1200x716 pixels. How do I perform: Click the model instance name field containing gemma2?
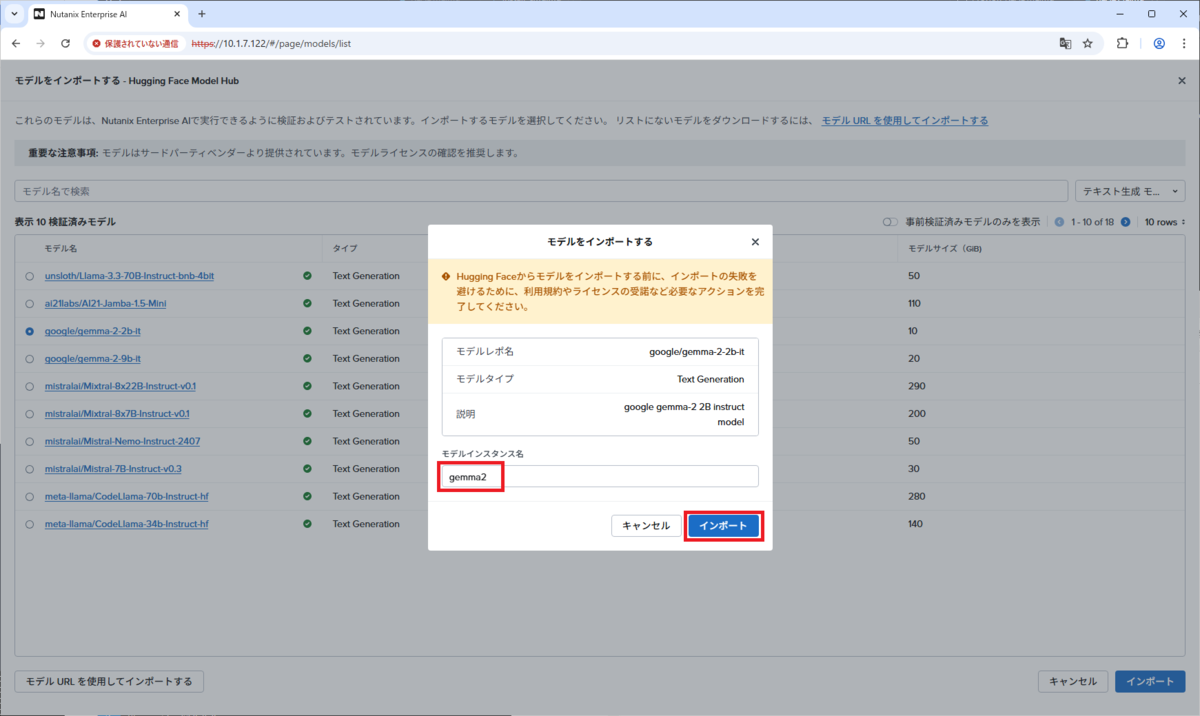600,477
